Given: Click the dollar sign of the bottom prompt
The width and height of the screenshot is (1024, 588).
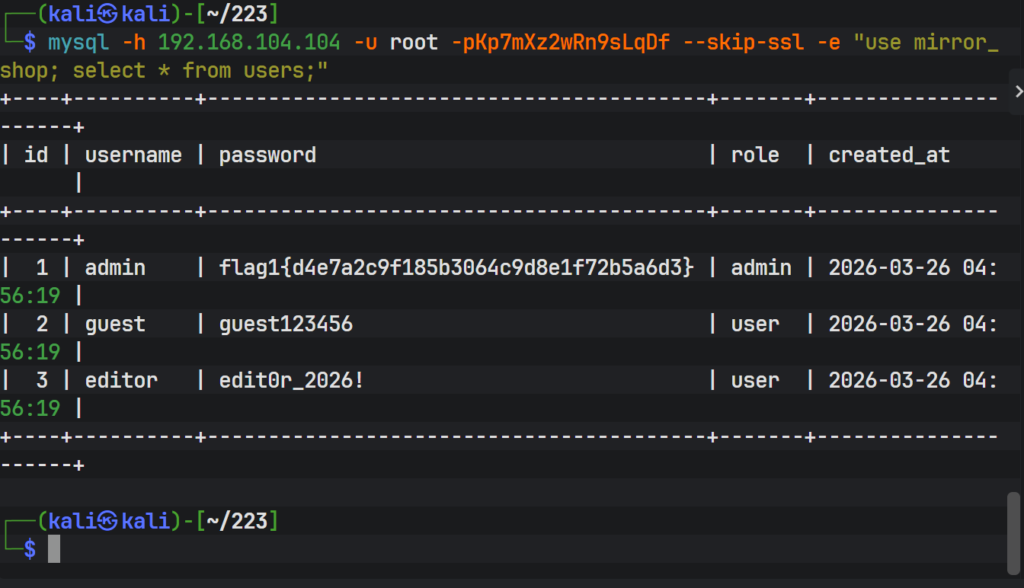Looking at the screenshot, I should (30, 548).
